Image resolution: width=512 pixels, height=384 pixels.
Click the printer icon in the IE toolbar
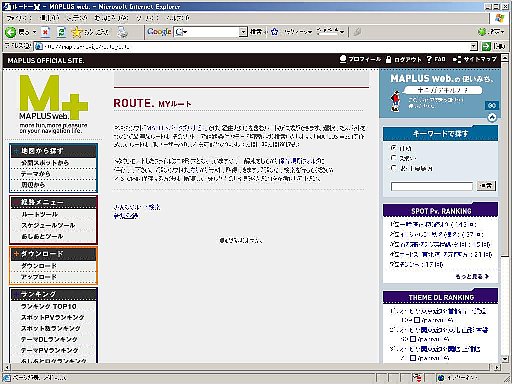point(123,32)
